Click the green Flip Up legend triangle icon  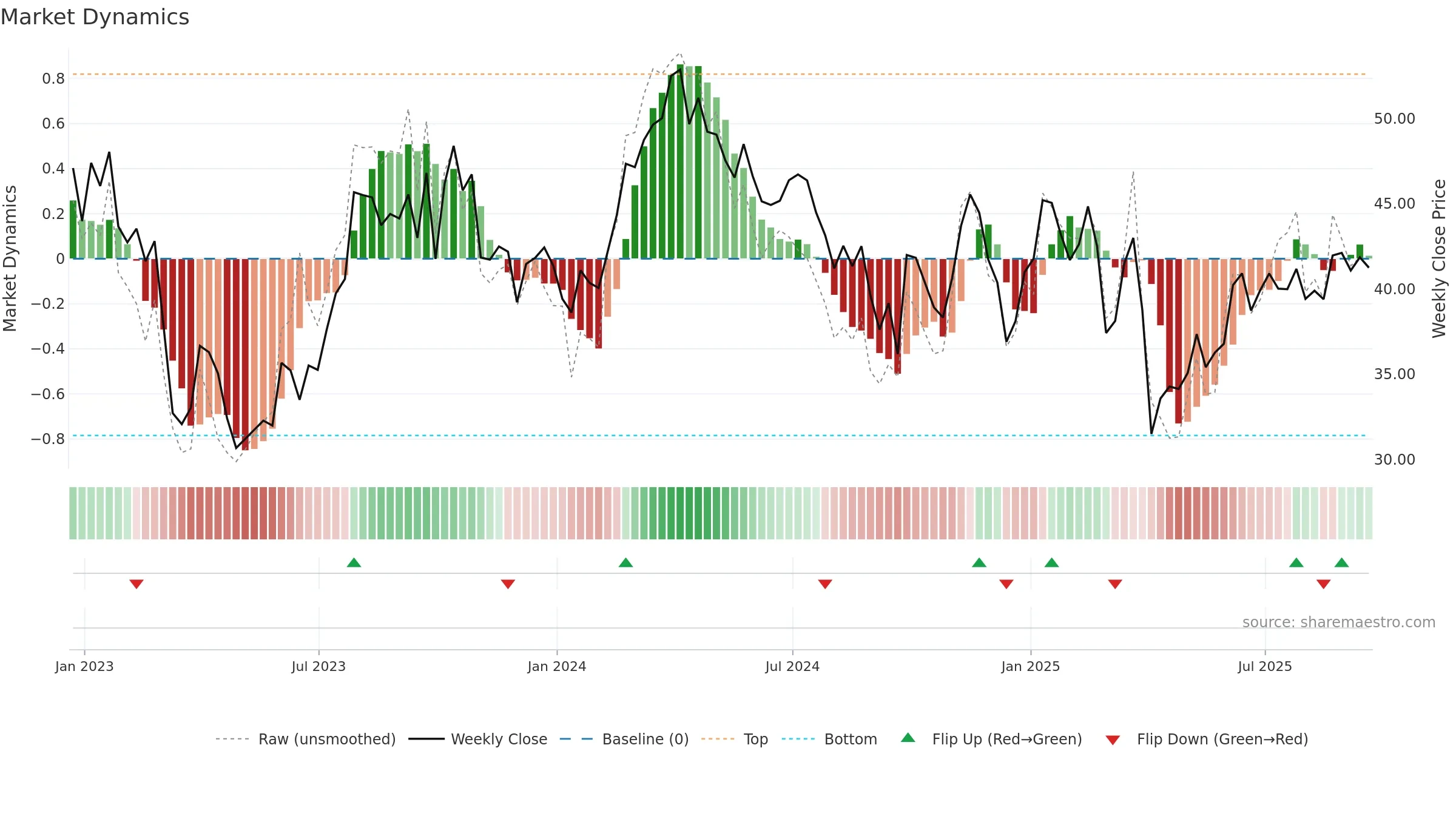click(x=908, y=738)
